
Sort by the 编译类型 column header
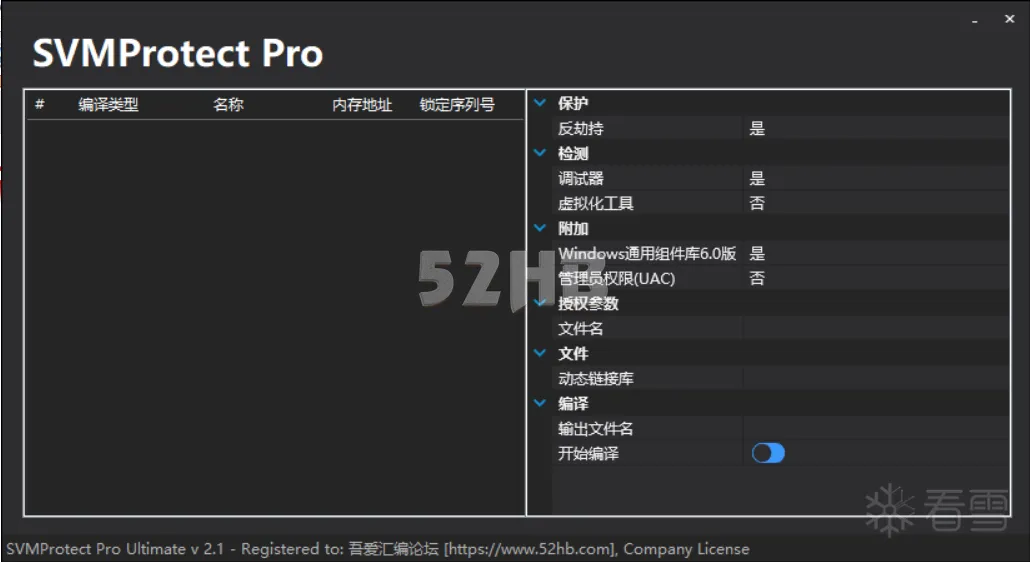click(108, 104)
